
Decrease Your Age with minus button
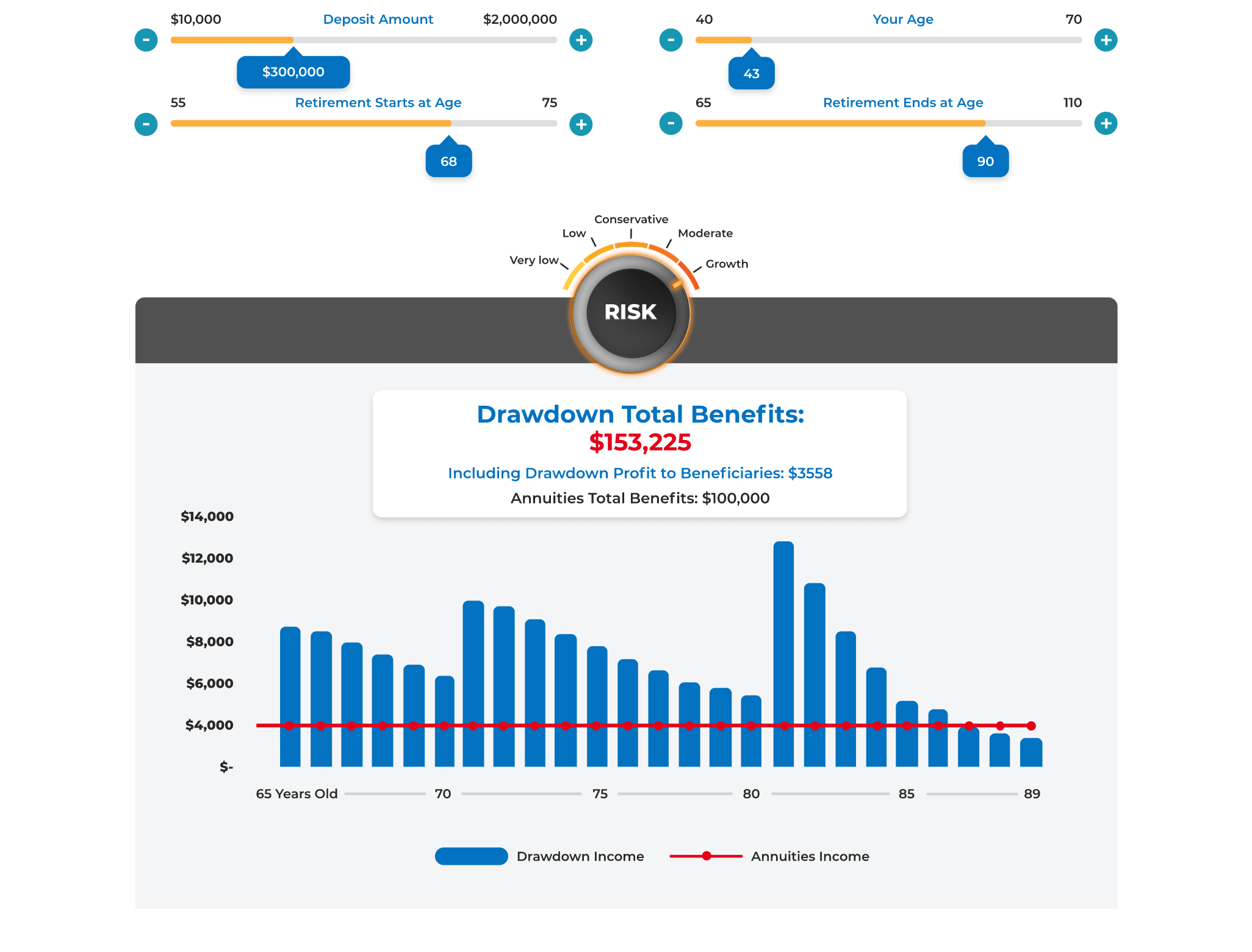671,40
